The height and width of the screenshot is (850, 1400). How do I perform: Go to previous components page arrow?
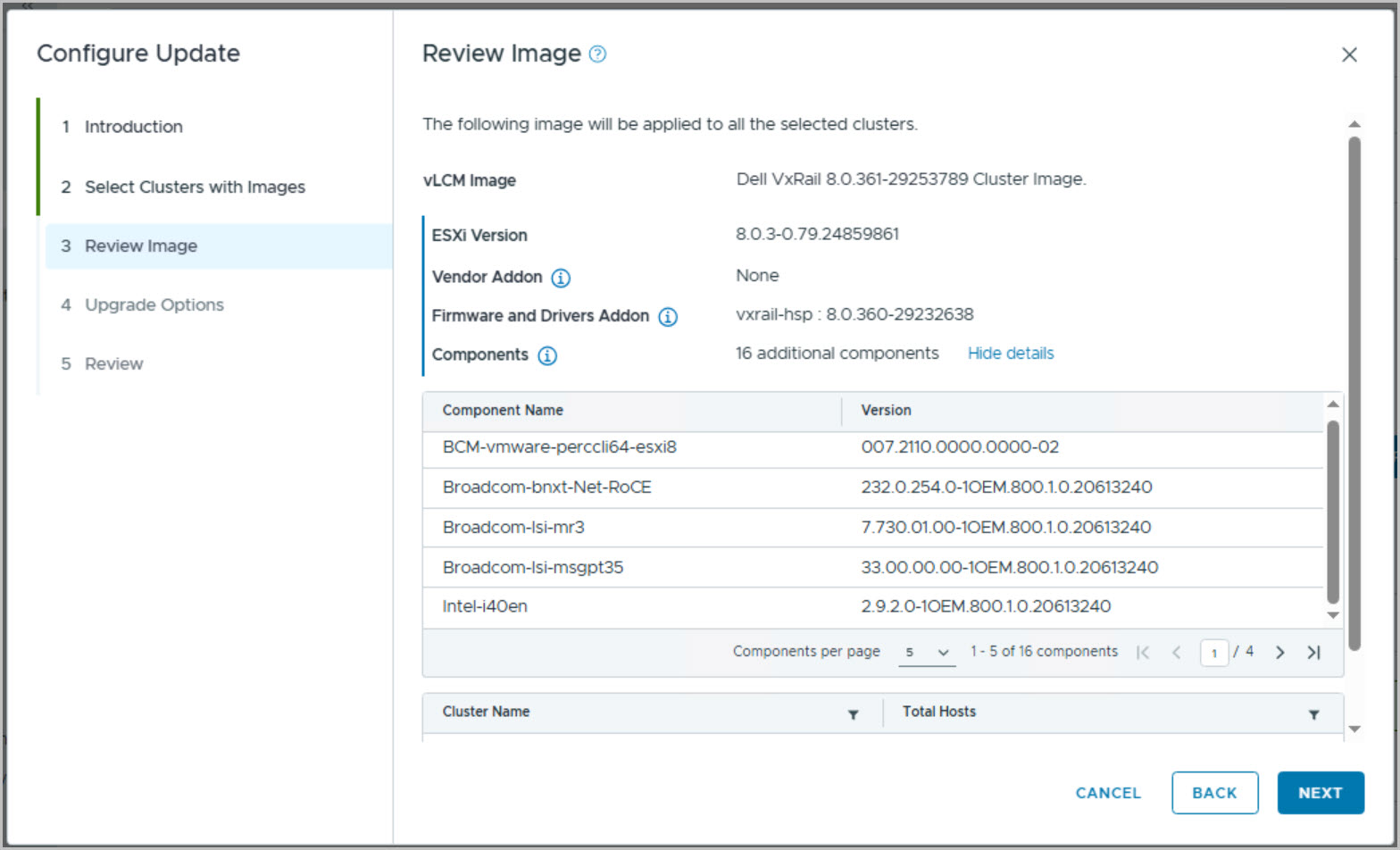1177,653
